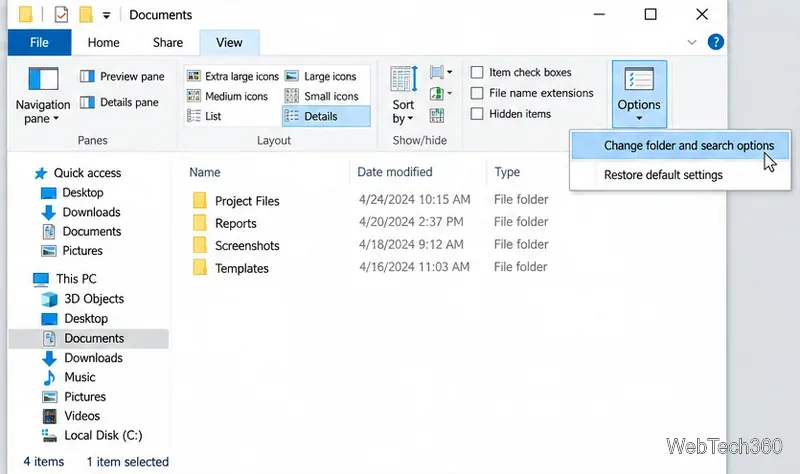Click the Options button icon
Viewport: 800px width, 474px height.
(x=639, y=80)
